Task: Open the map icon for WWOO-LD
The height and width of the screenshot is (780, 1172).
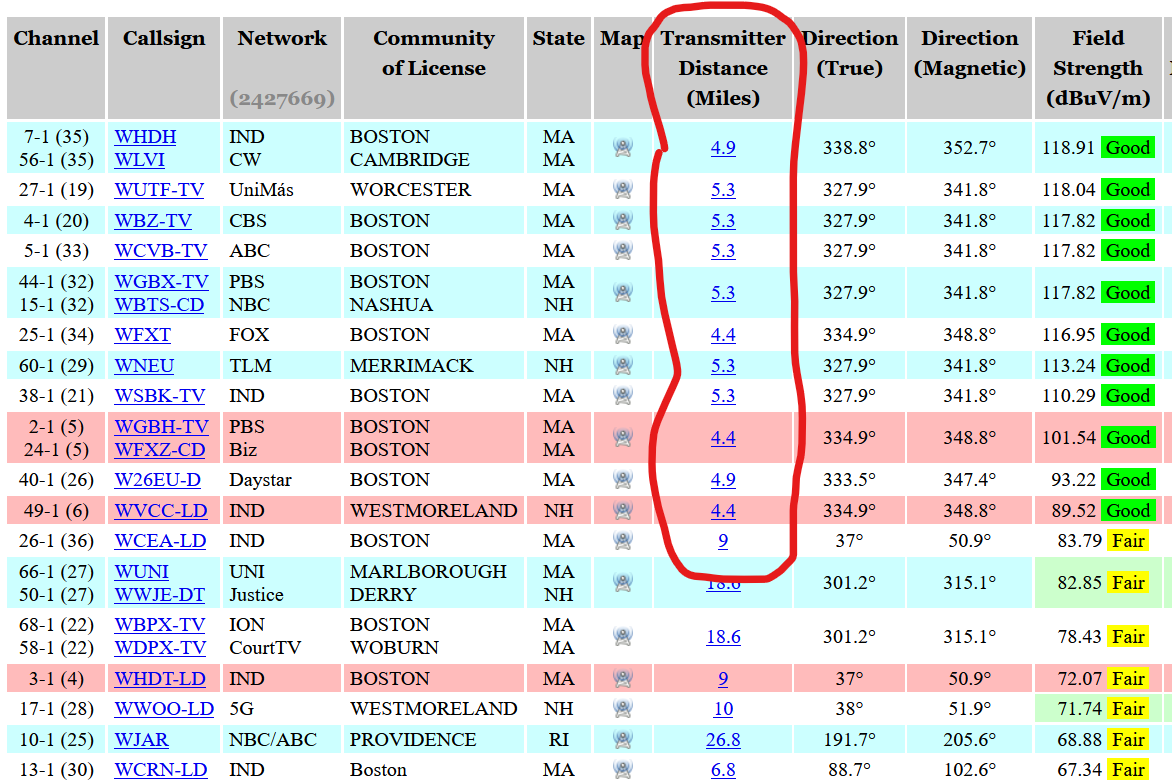Action: (x=623, y=709)
